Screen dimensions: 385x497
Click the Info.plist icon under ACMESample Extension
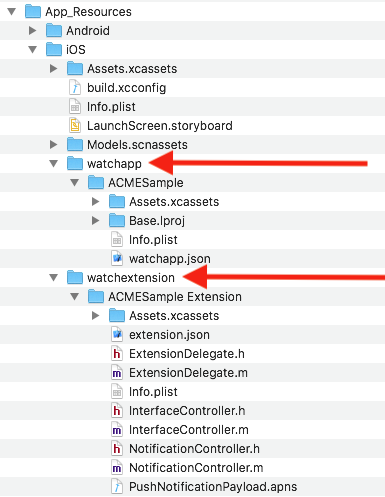117,391
